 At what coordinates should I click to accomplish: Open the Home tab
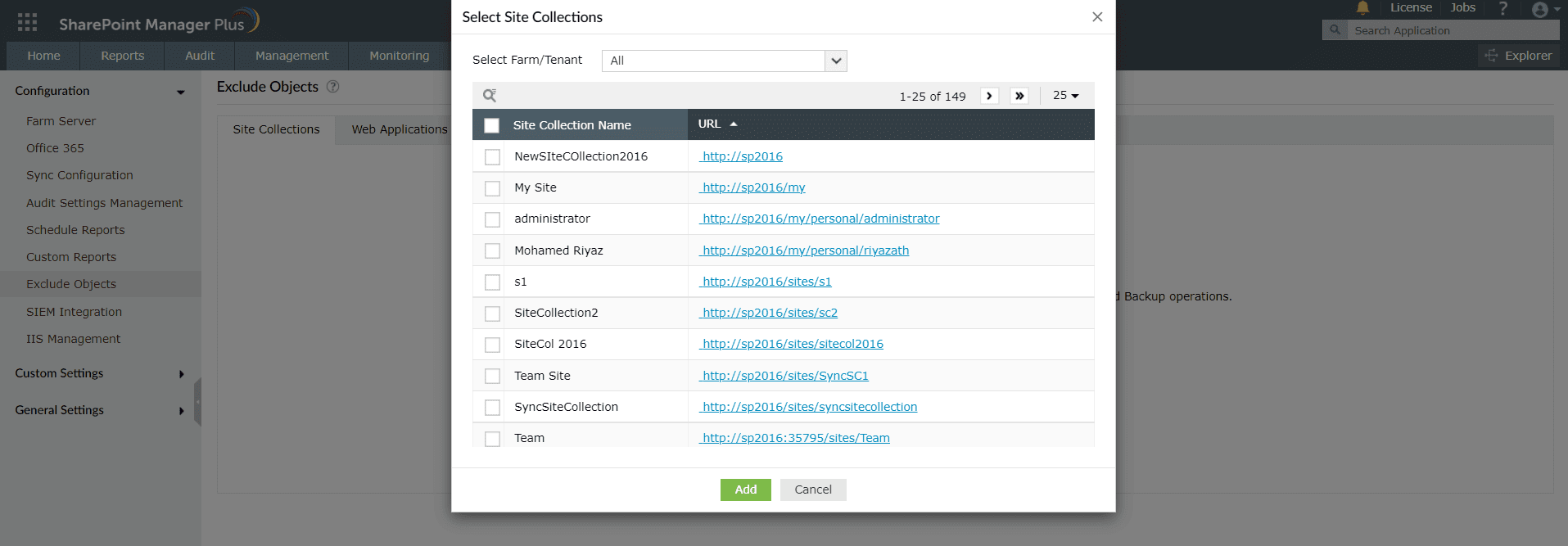pyautogui.click(x=43, y=56)
